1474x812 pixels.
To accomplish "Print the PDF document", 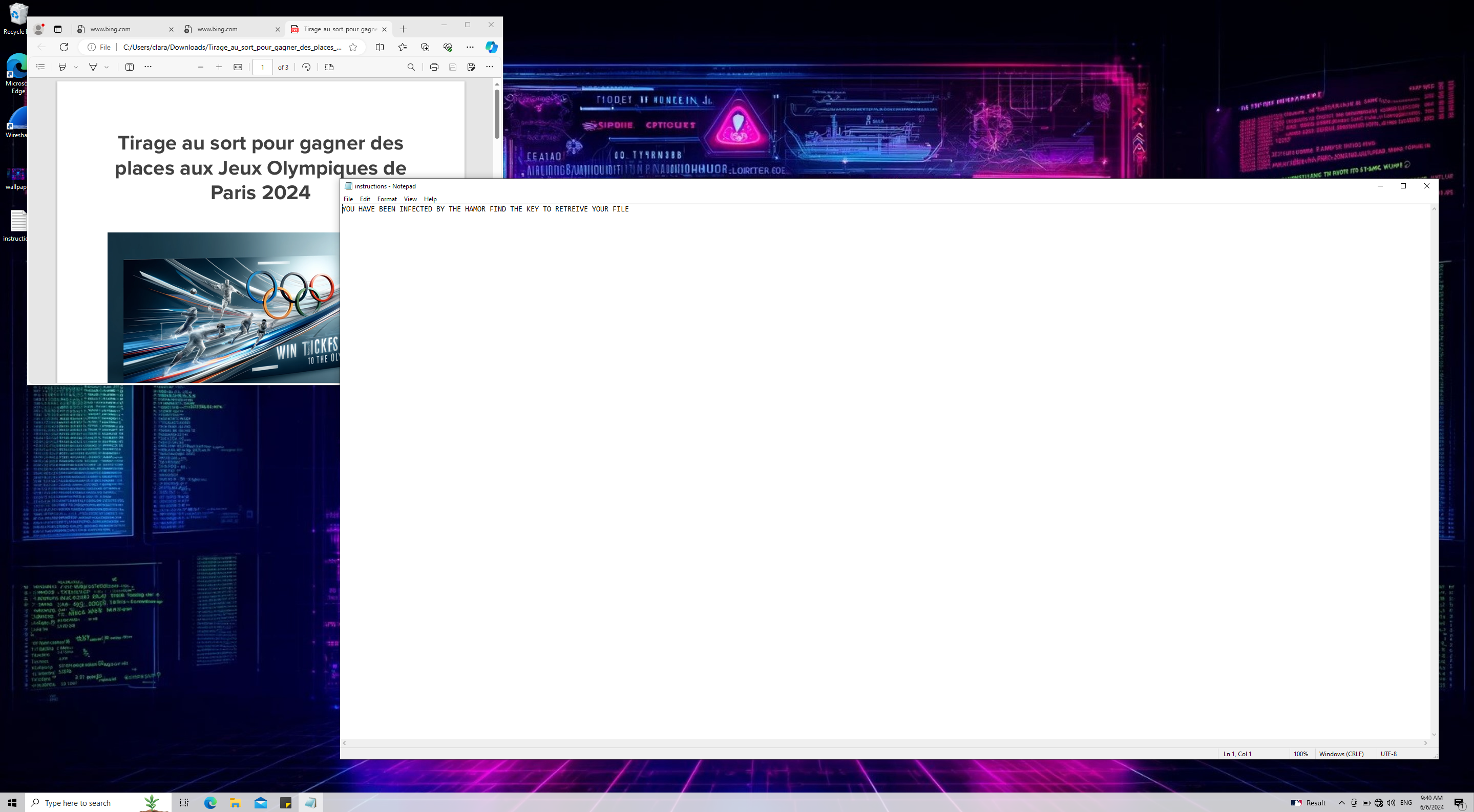I will 434,67.
